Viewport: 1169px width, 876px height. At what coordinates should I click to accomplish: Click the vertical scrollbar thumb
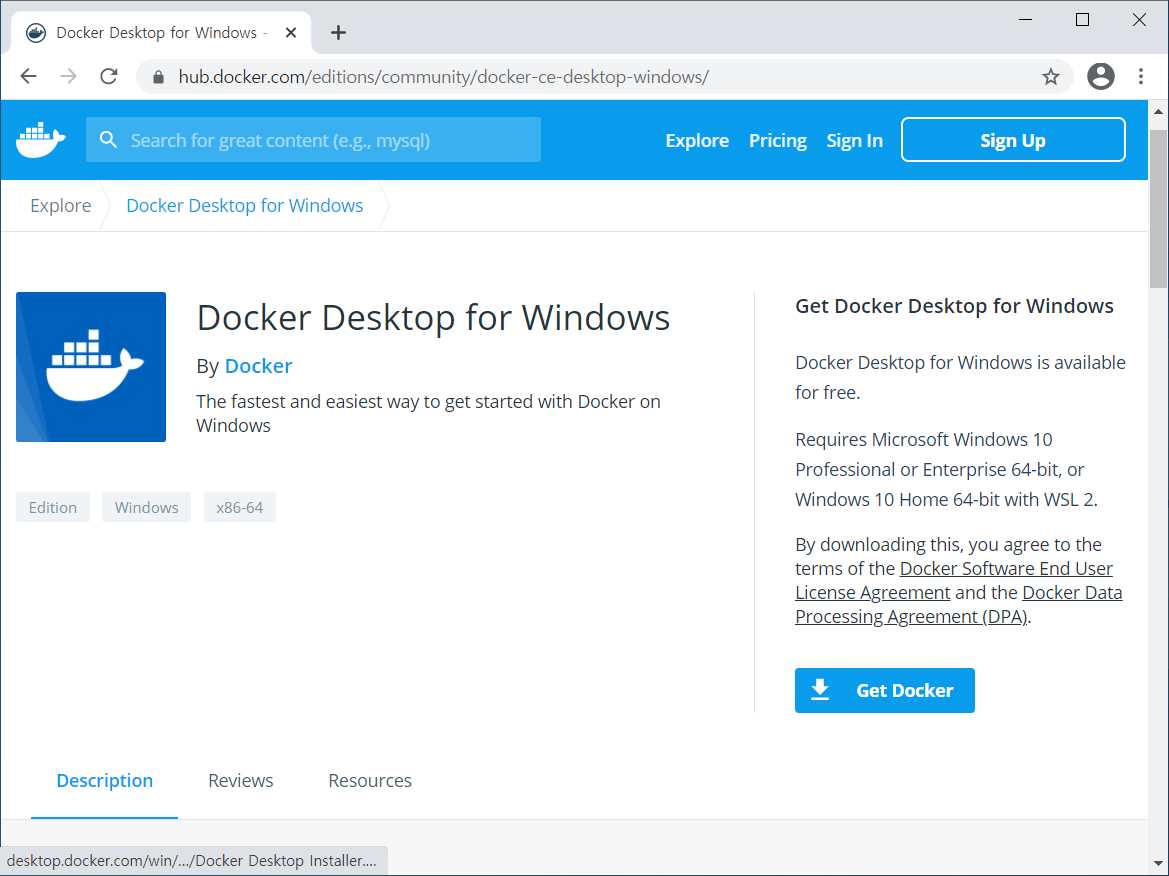pos(1158,209)
